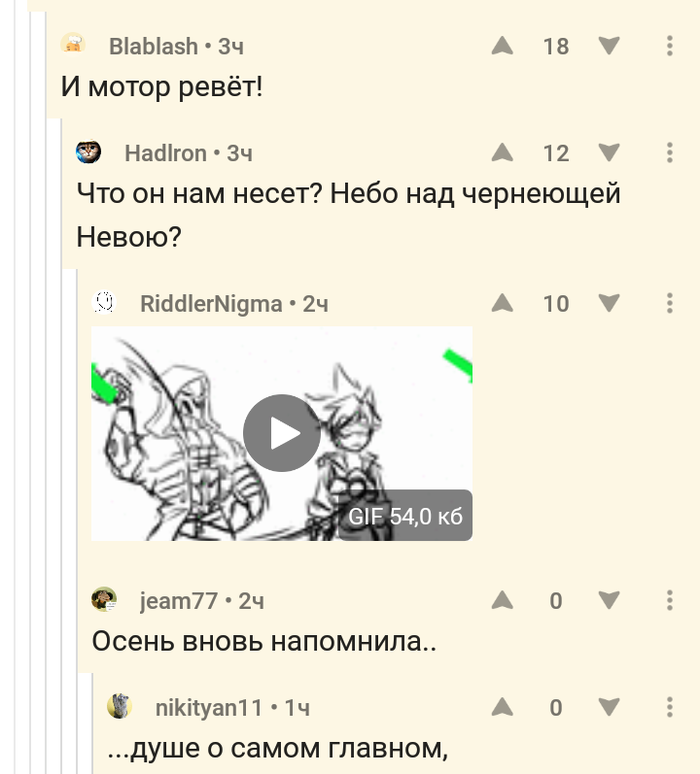Open more options menu for HadIron's comment

(669, 153)
